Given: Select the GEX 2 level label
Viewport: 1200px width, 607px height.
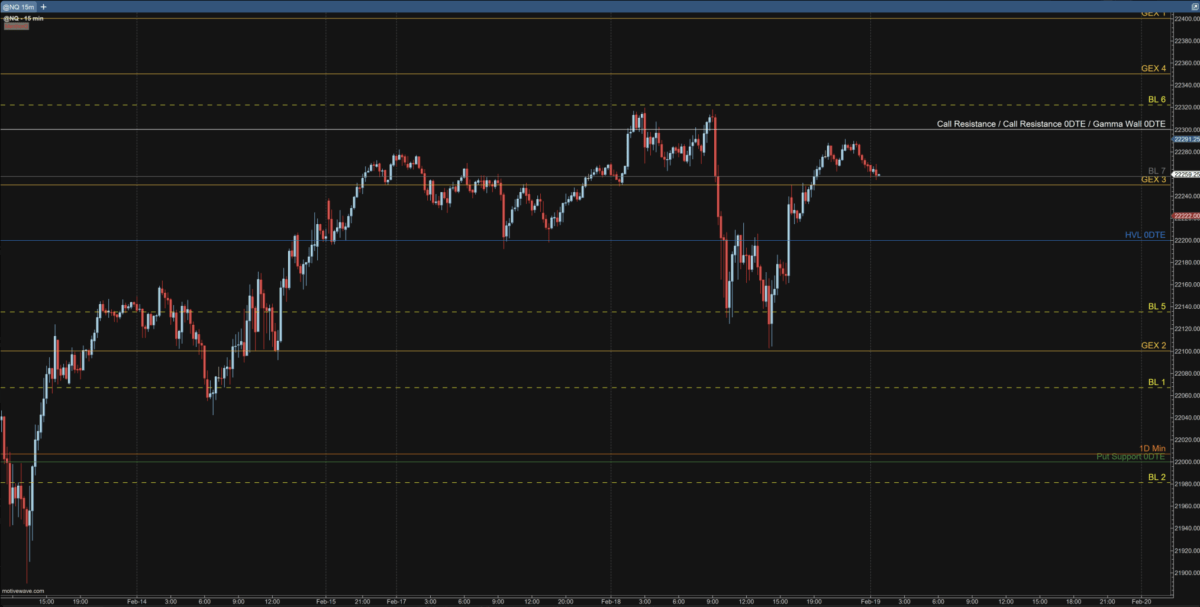Looking at the screenshot, I should point(1153,345).
